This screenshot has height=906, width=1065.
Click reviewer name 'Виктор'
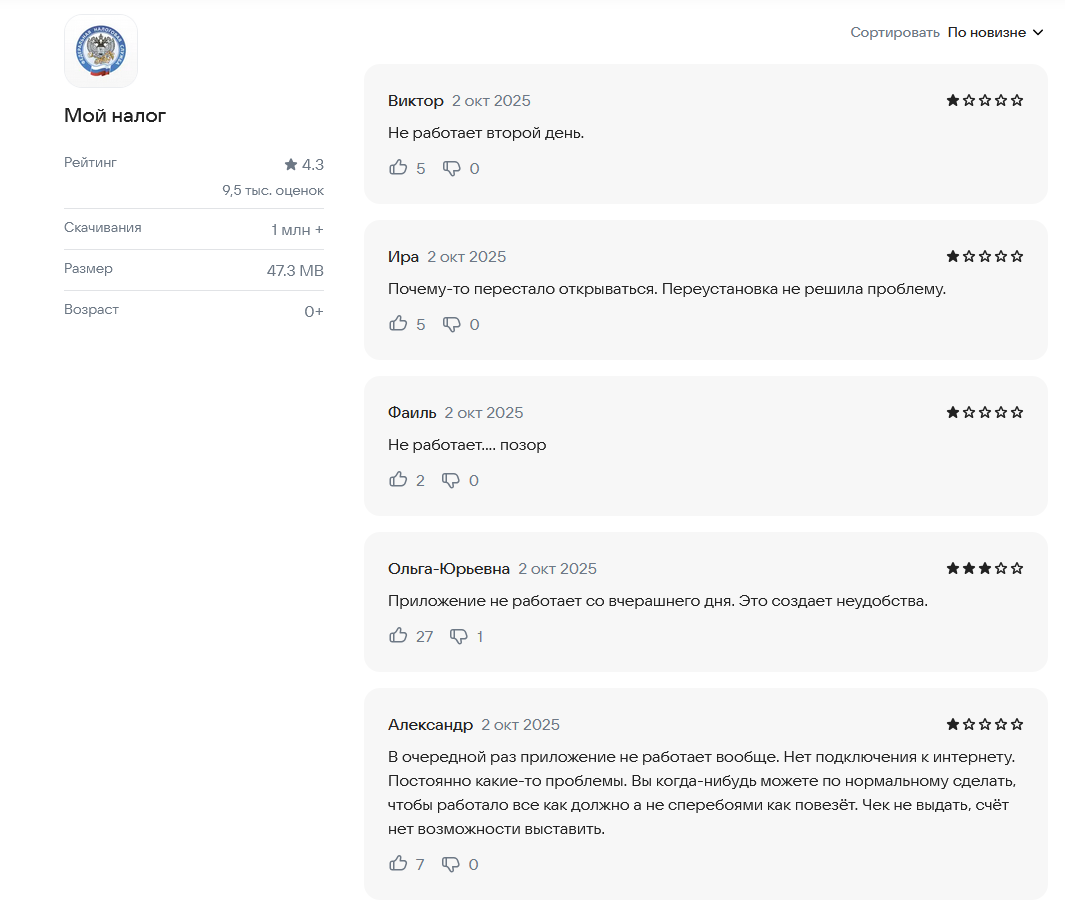[415, 101]
